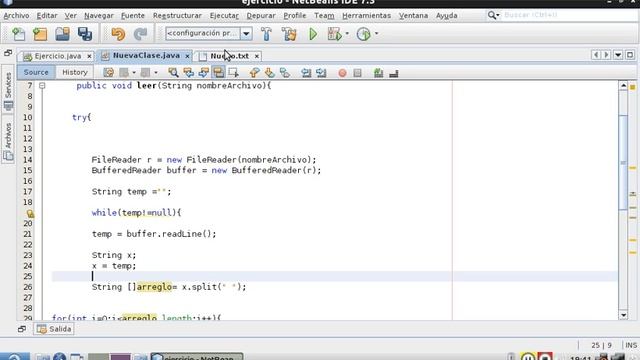Close the Nuevo.txt tab

[257, 56]
